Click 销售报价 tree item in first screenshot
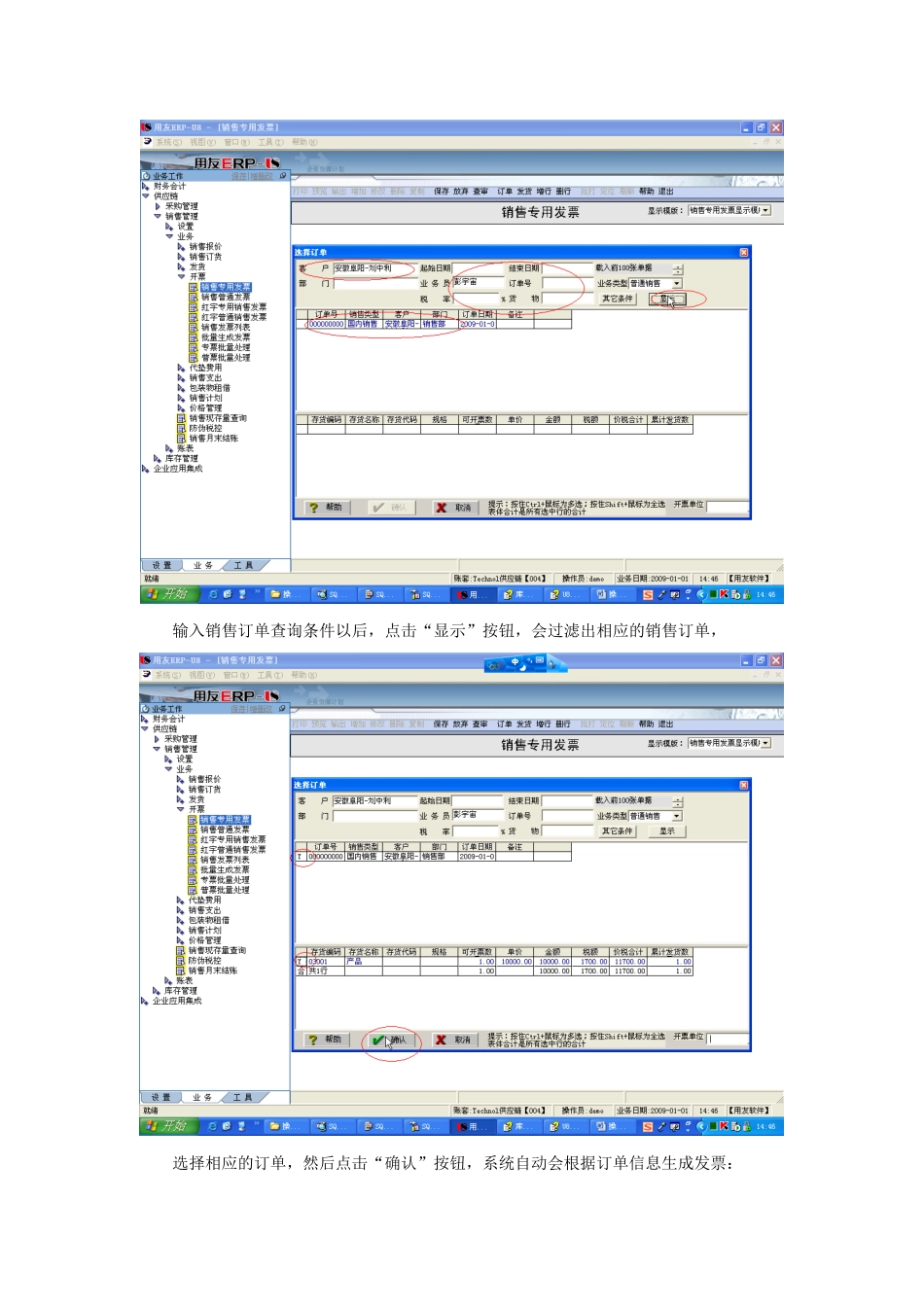The image size is (924, 1307). point(205,247)
